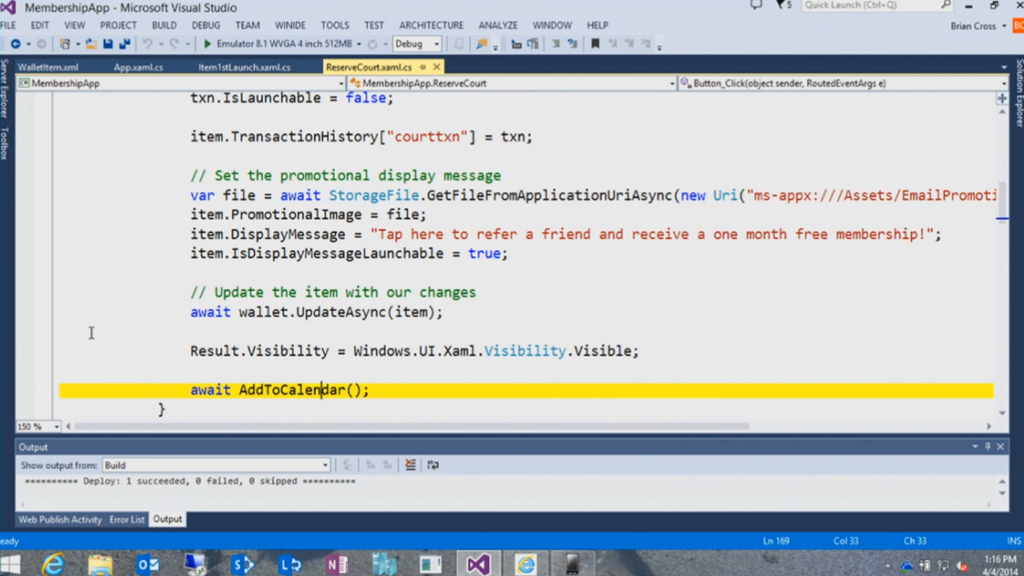Screen dimensions: 1024x576
Task: Toggle auto-hide pin on Output panel
Action: (x=987, y=447)
